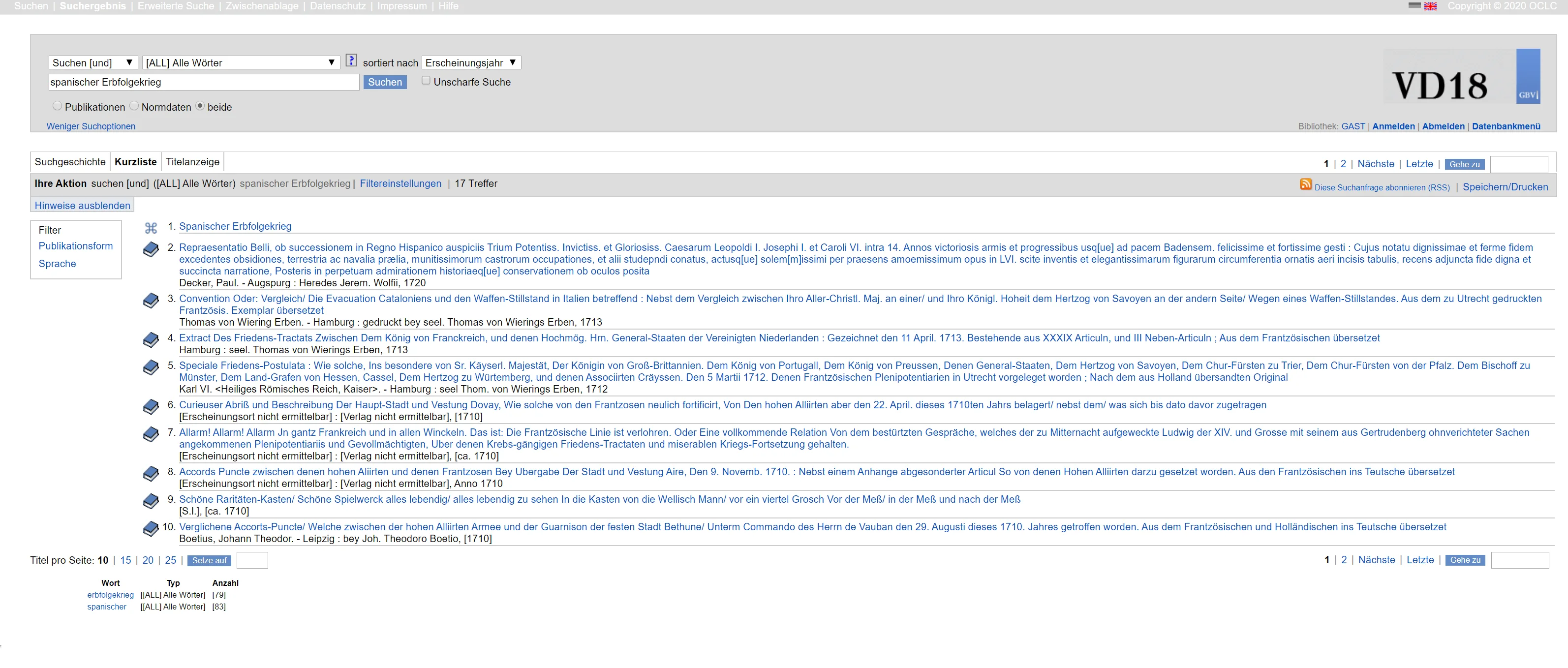Open the Filtereinstellungen link
This screenshot has height=668, width=1568.
coord(400,184)
